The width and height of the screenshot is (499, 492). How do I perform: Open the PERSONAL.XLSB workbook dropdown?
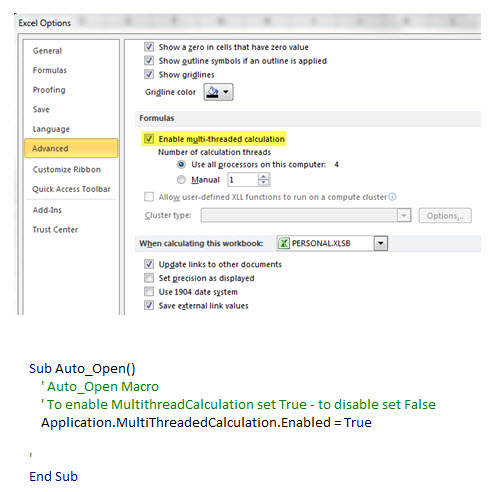point(381,243)
